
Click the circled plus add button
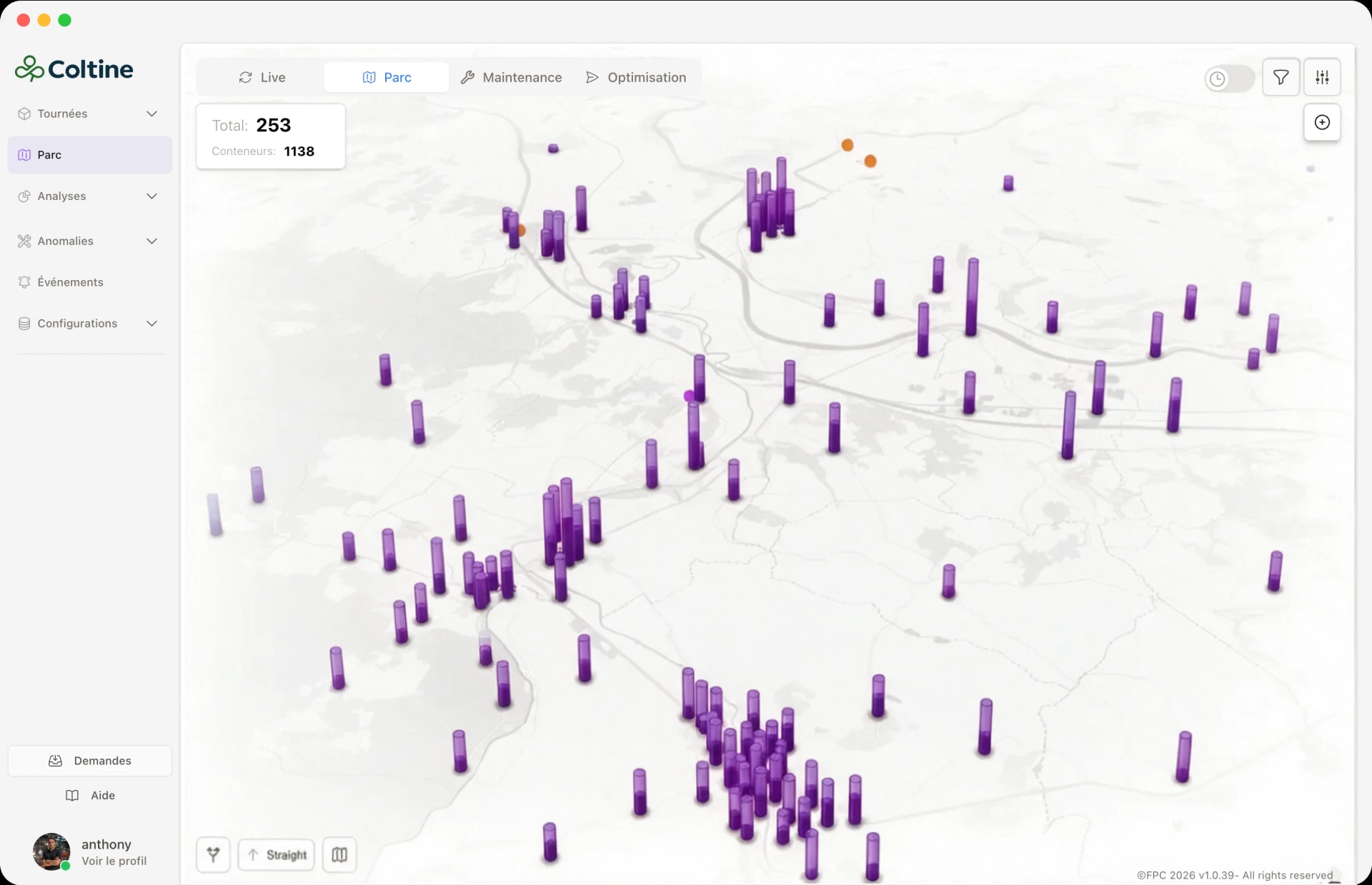[1322, 122]
